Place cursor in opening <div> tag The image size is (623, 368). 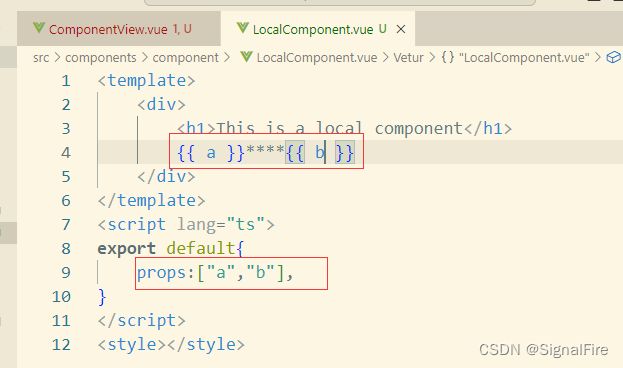click(x=161, y=105)
